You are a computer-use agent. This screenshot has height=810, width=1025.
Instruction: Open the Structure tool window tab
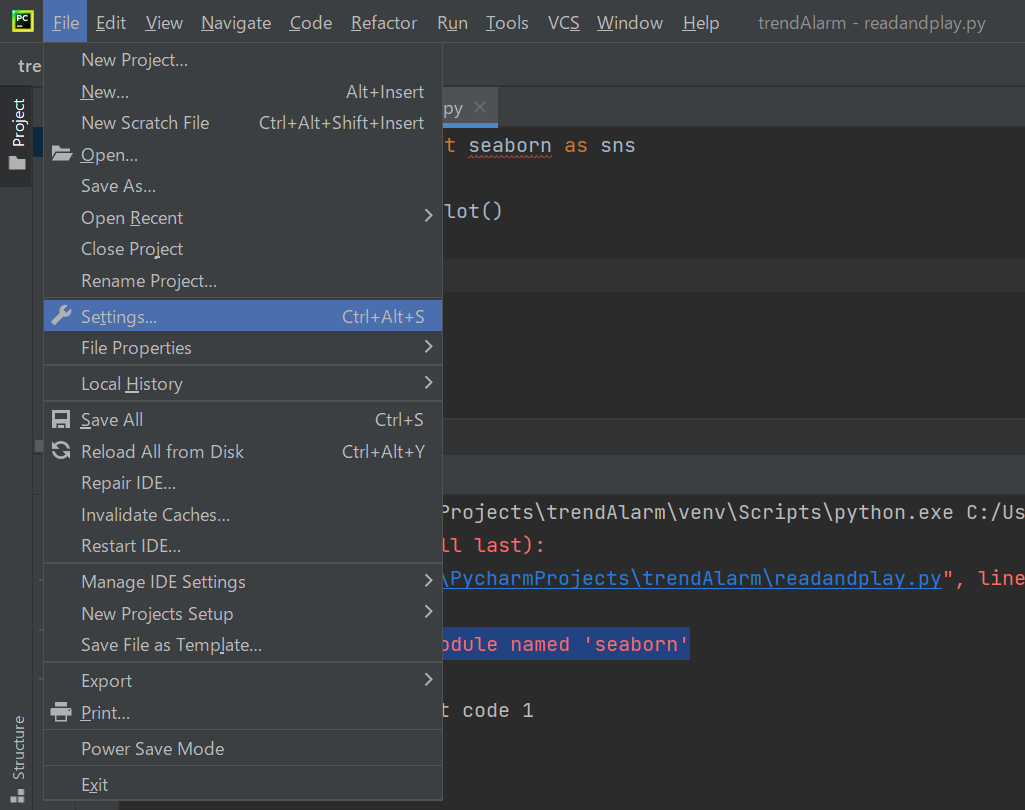[x=18, y=758]
